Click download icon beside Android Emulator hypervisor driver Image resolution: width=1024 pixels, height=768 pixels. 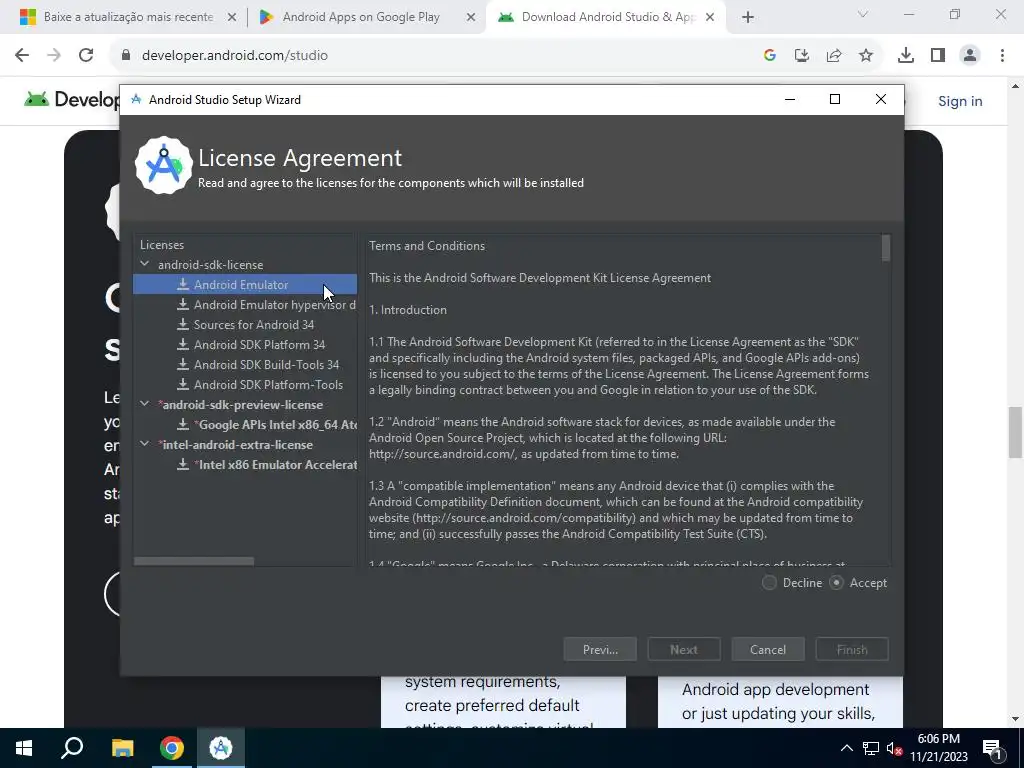tap(183, 305)
